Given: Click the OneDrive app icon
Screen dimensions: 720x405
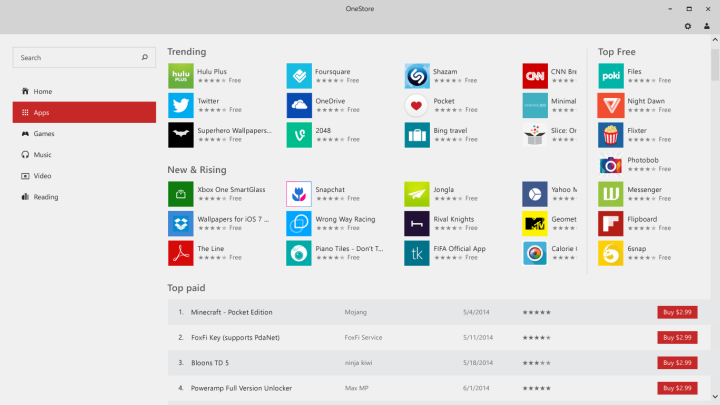Looking at the screenshot, I should pos(299,106).
